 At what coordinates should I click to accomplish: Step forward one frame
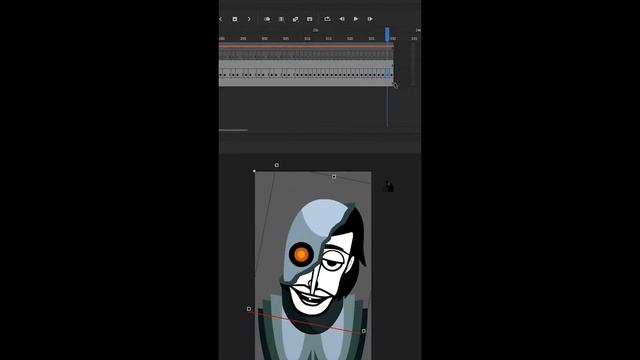point(370,19)
